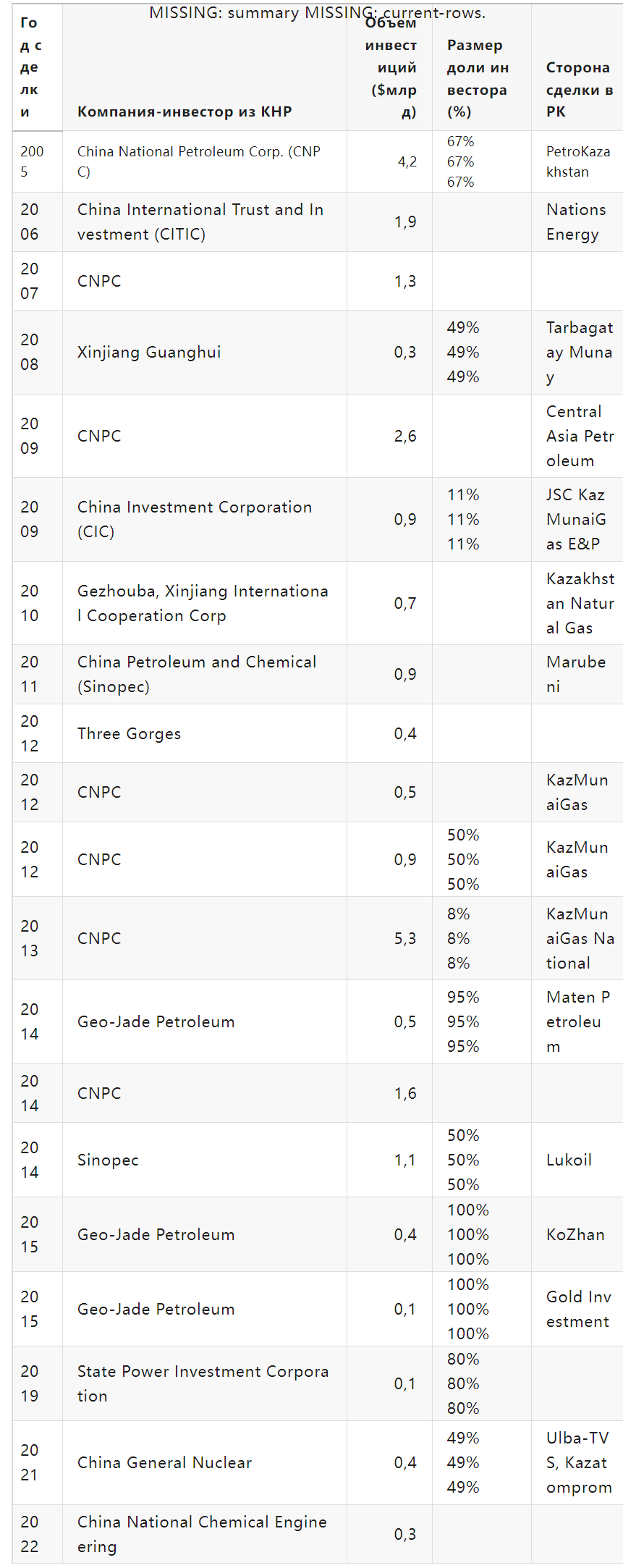Select the Marubeni cell
Screen dimensions: 623x1568
[576, 674]
